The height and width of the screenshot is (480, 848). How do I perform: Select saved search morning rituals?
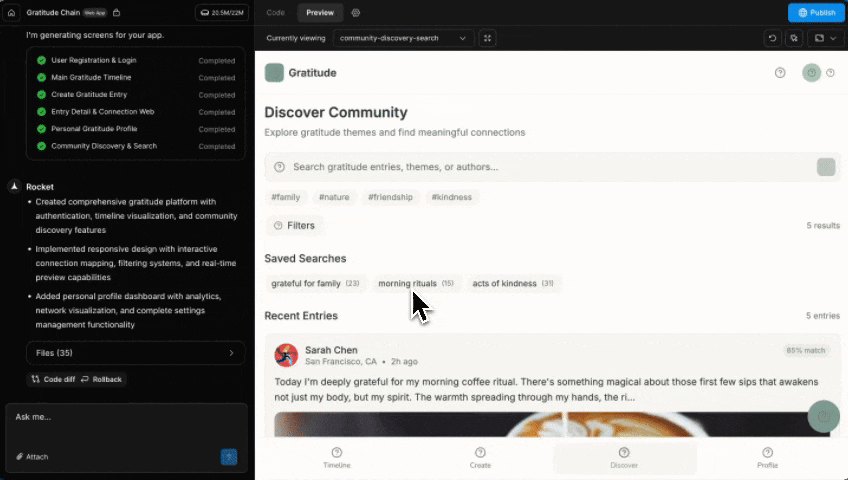(416, 283)
